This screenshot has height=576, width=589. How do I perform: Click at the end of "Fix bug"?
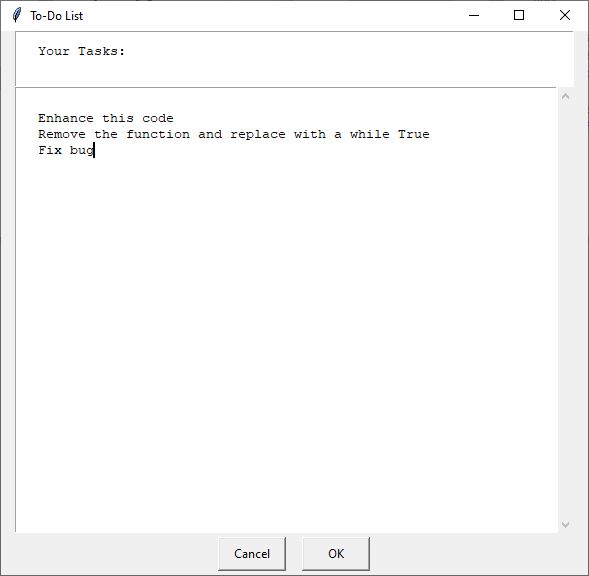(94, 150)
